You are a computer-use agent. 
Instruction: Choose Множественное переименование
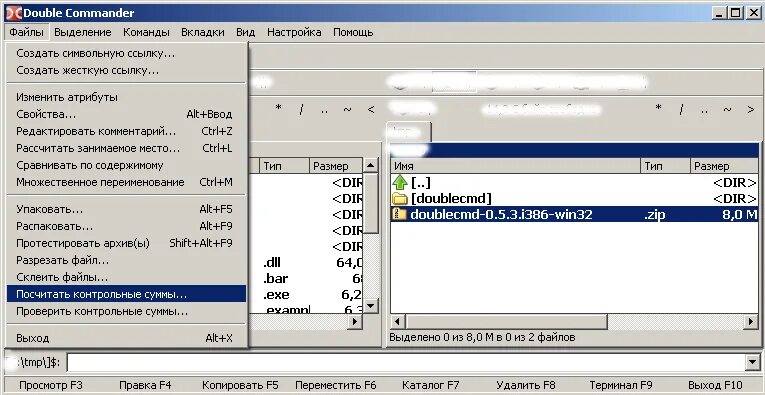pyautogui.click(x=126, y=182)
